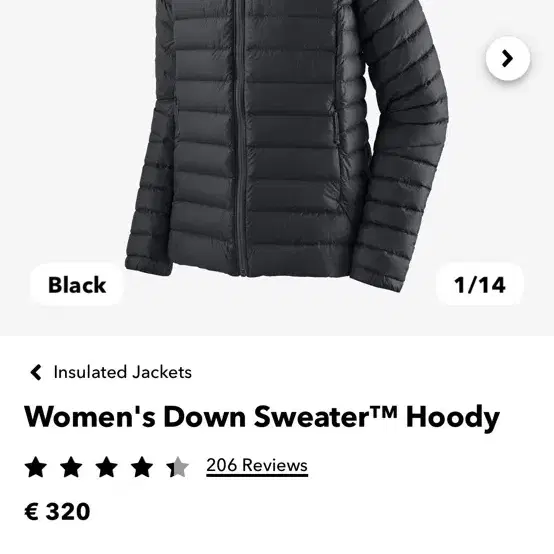Click the first rating star
Screen dimensions: 554x554
pos(36,467)
